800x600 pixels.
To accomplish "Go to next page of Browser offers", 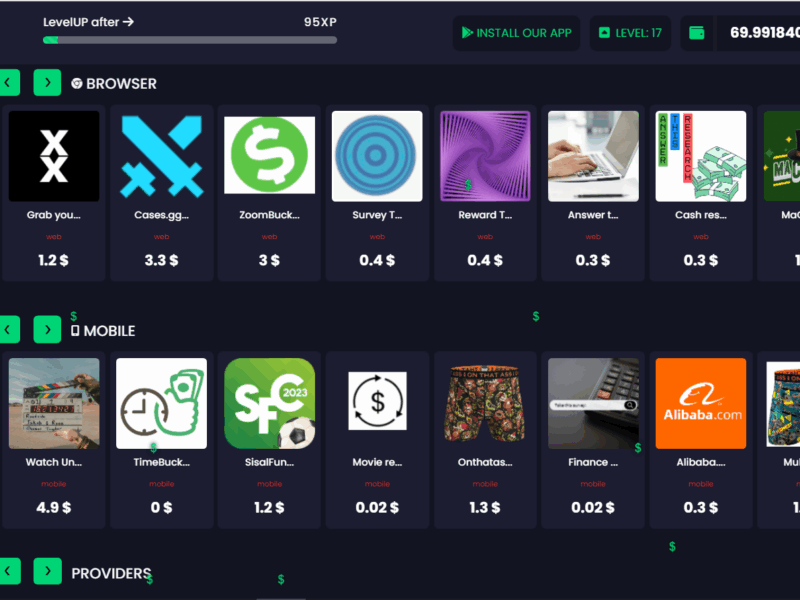I will point(47,83).
